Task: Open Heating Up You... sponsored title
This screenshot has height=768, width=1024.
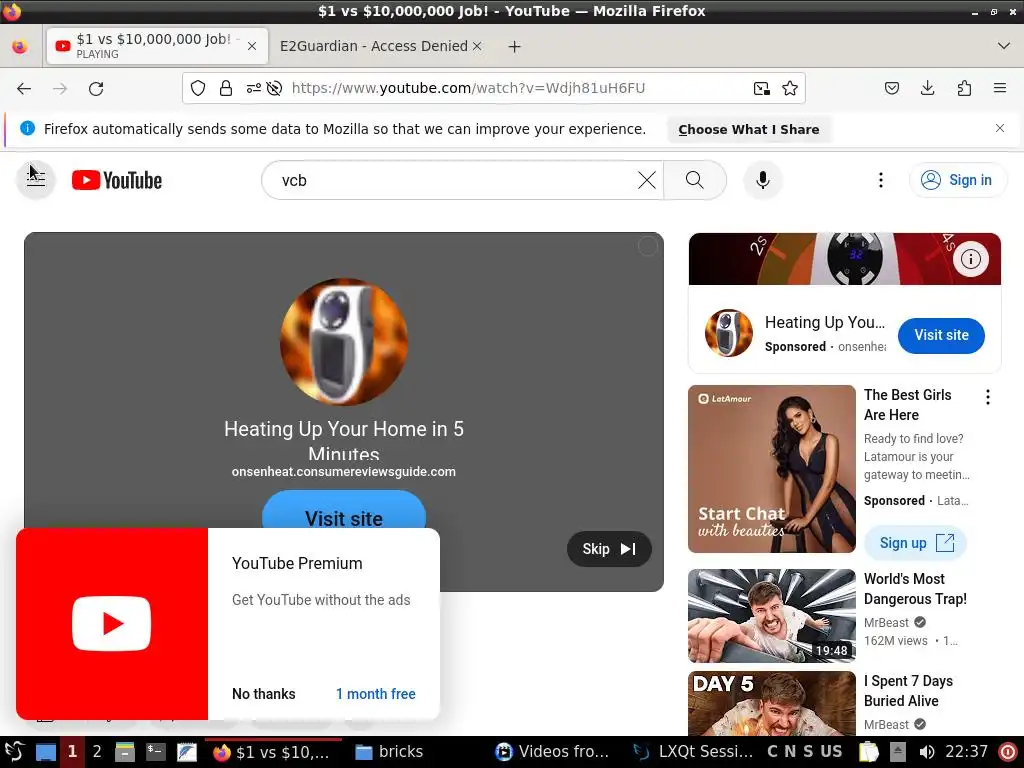Action: click(825, 322)
